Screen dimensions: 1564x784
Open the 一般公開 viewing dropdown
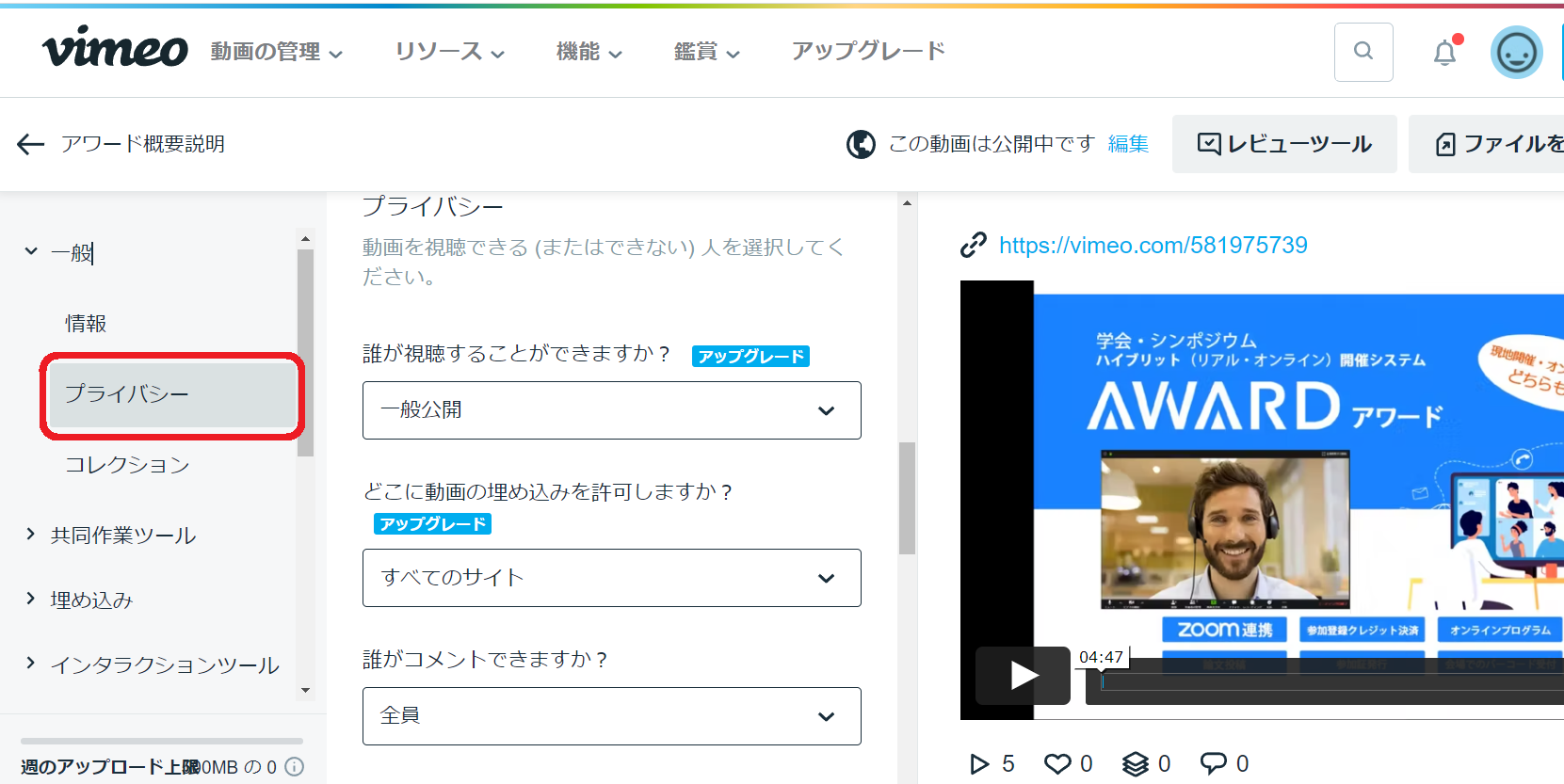point(612,410)
